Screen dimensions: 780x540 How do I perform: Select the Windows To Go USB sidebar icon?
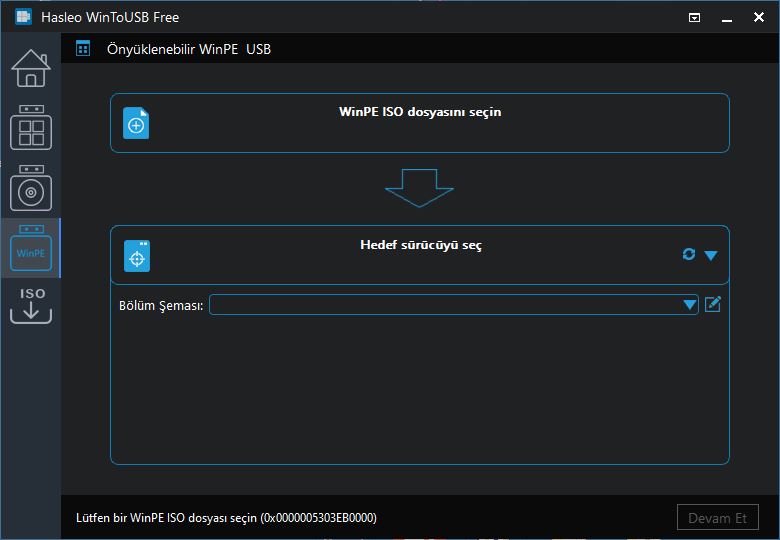coord(31,128)
